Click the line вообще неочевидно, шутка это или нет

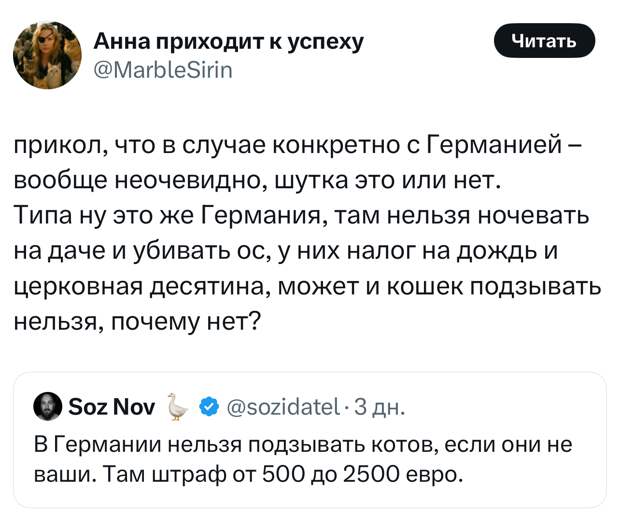pyautogui.click(x=258, y=181)
